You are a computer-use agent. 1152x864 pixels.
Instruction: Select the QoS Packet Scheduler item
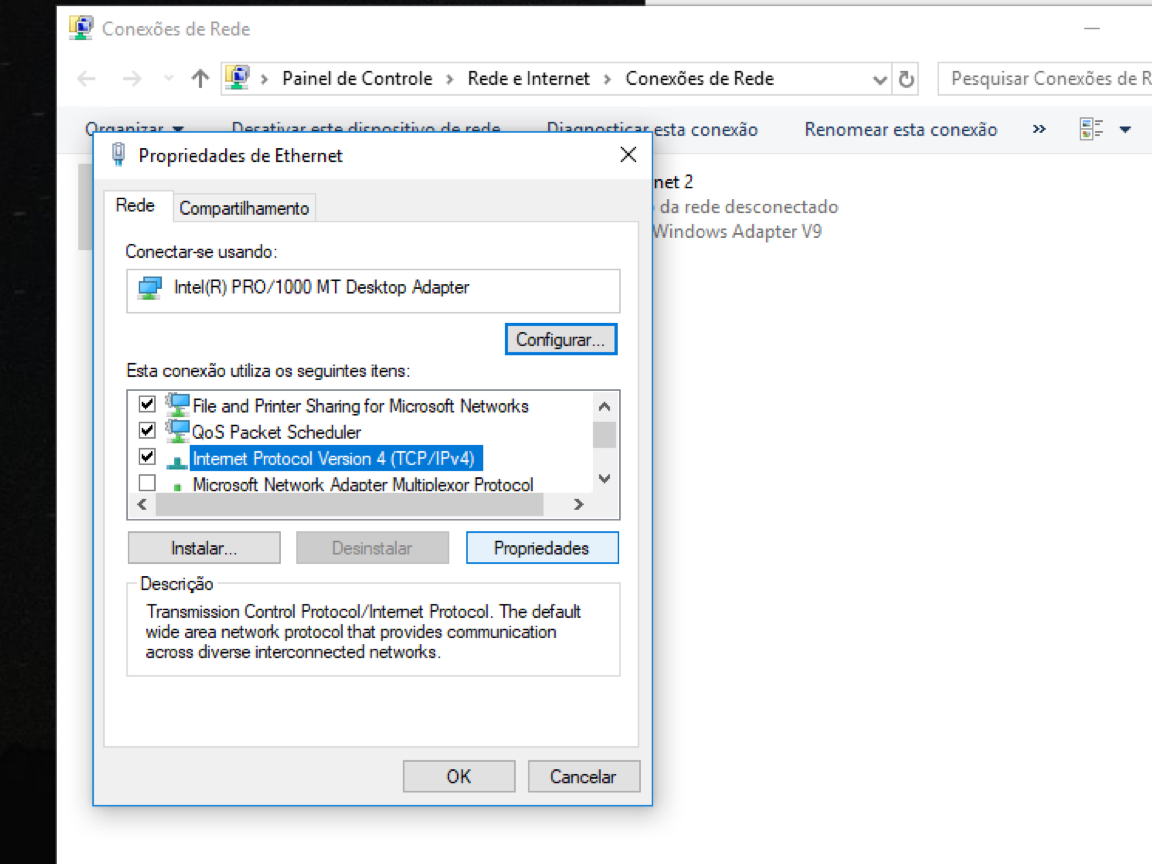tap(276, 433)
